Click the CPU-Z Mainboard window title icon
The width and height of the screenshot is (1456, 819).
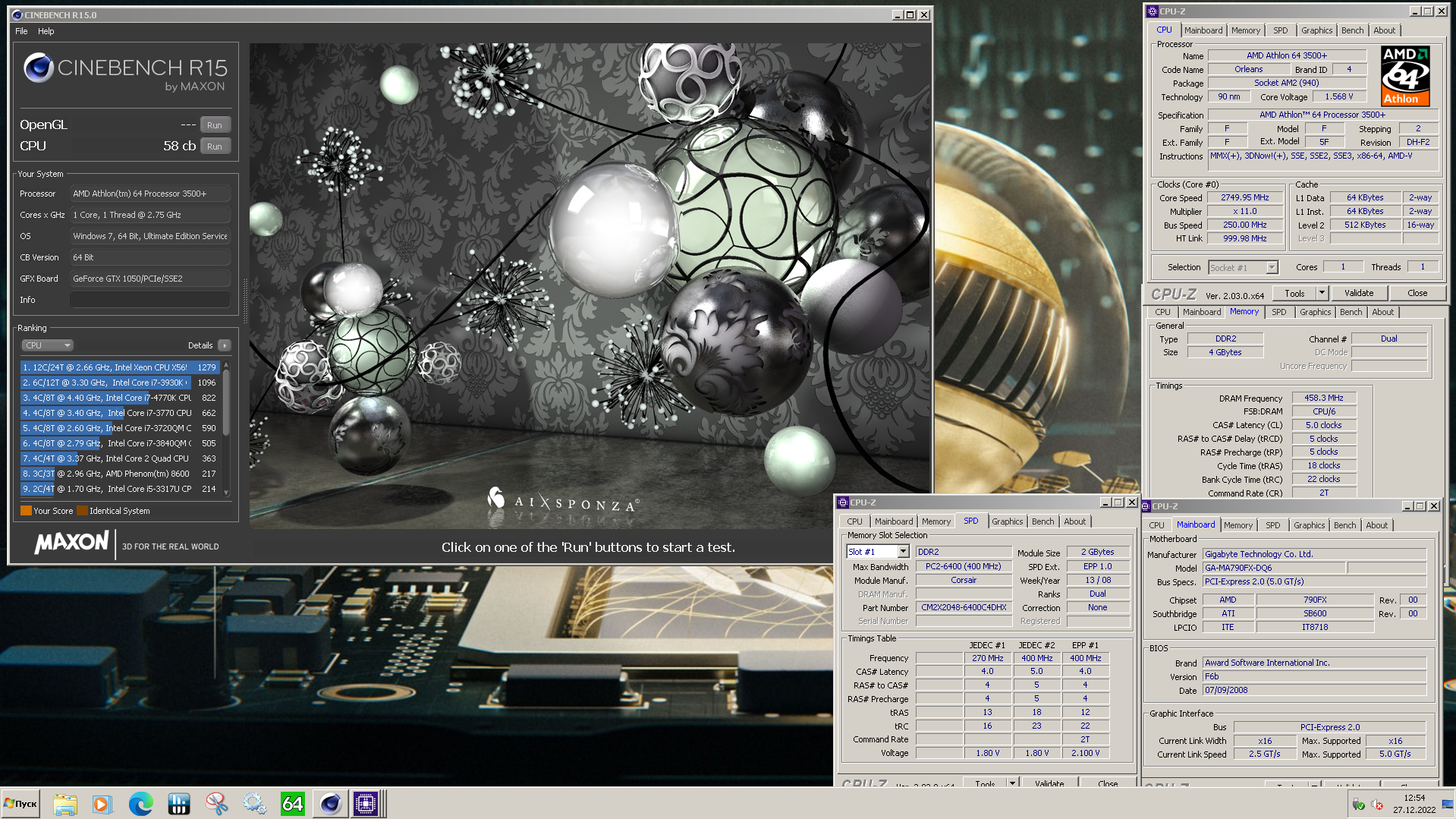click(x=1146, y=506)
